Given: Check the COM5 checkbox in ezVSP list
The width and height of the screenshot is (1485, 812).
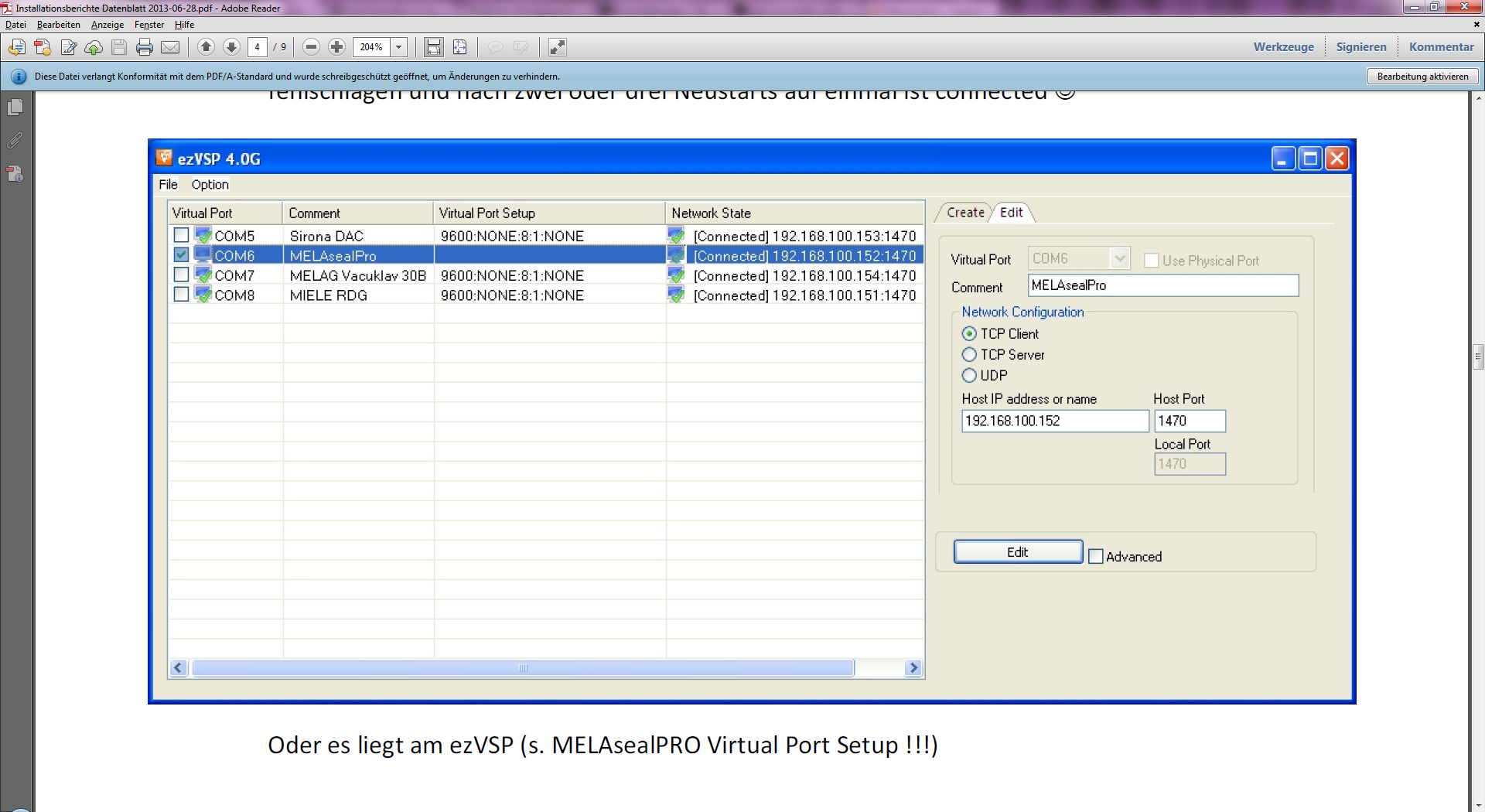Looking at the screenshot, I should click(x=181, y=234).
